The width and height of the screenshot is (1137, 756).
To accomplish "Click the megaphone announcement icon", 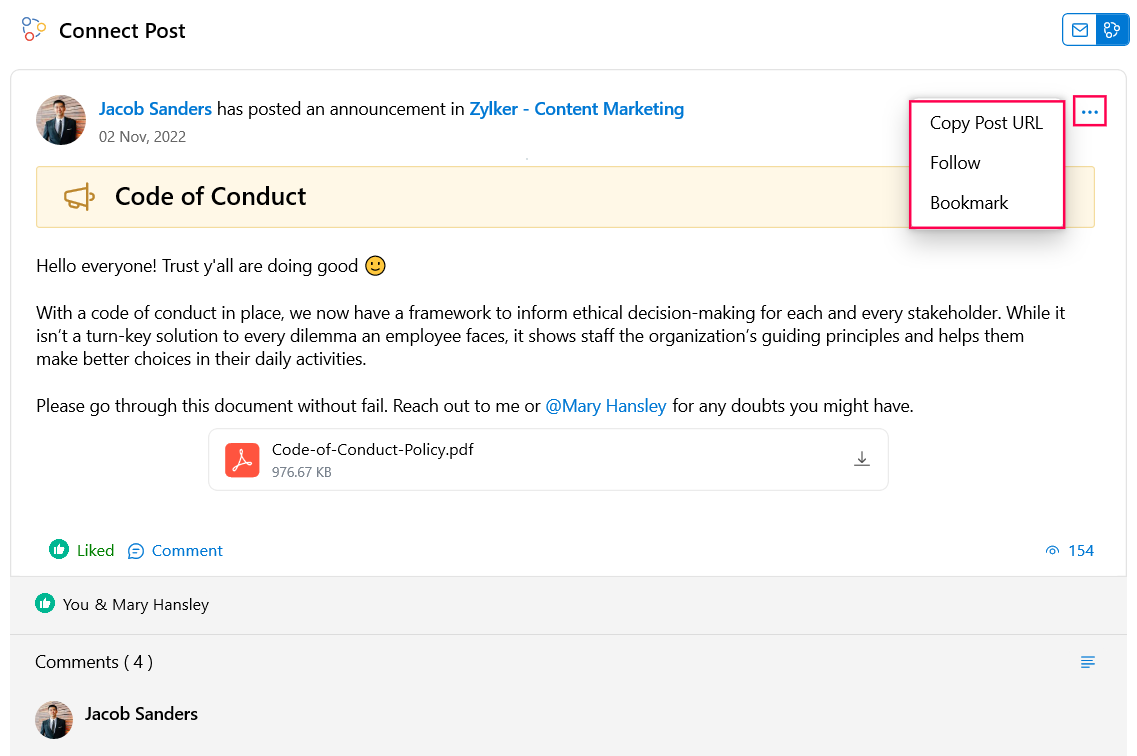I will pyautogui.click(x=79, y=196).
